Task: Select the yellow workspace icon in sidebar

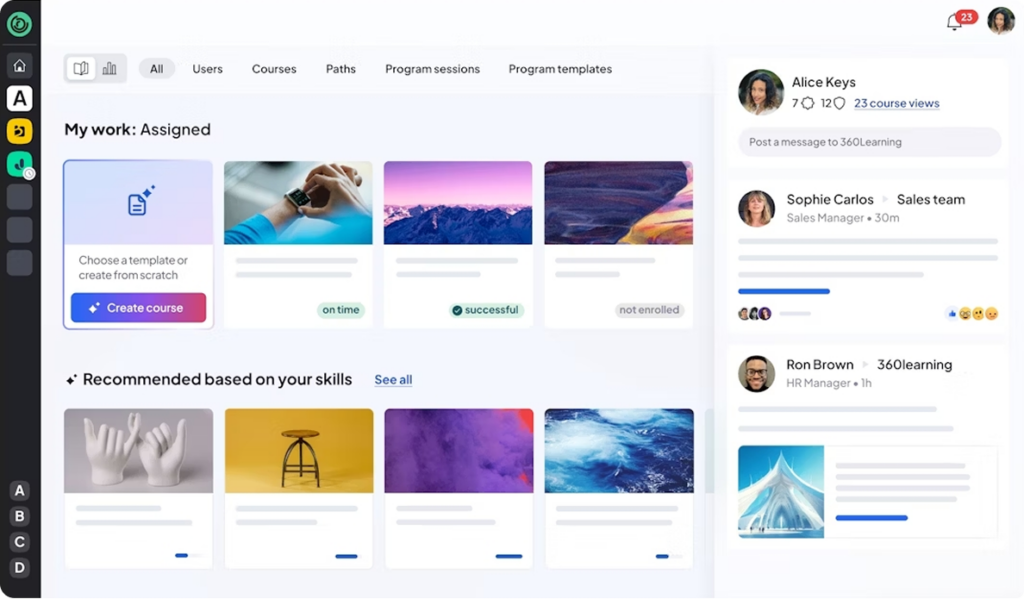Action: [x=19, y=130]
